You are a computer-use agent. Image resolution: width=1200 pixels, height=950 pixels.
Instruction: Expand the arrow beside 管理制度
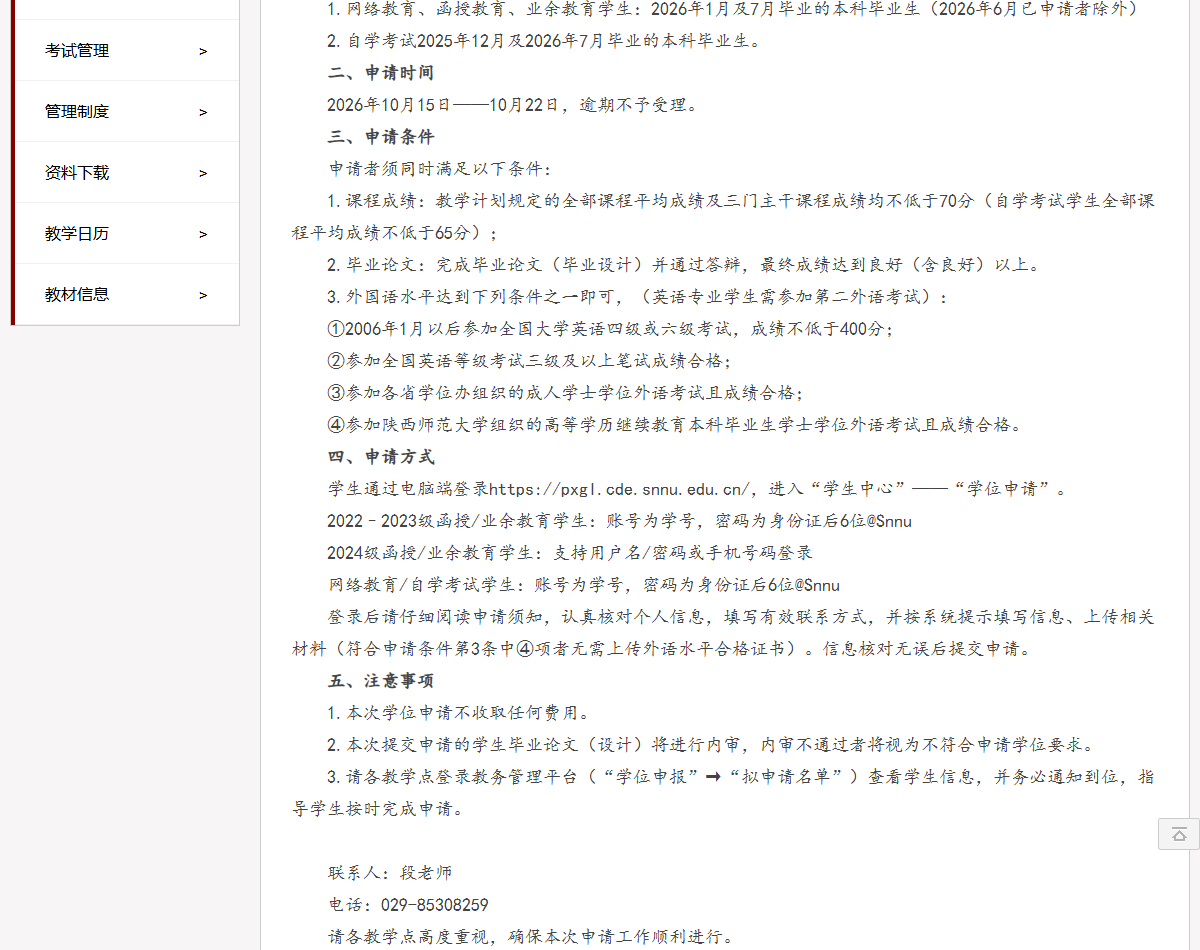click(203, 112)
